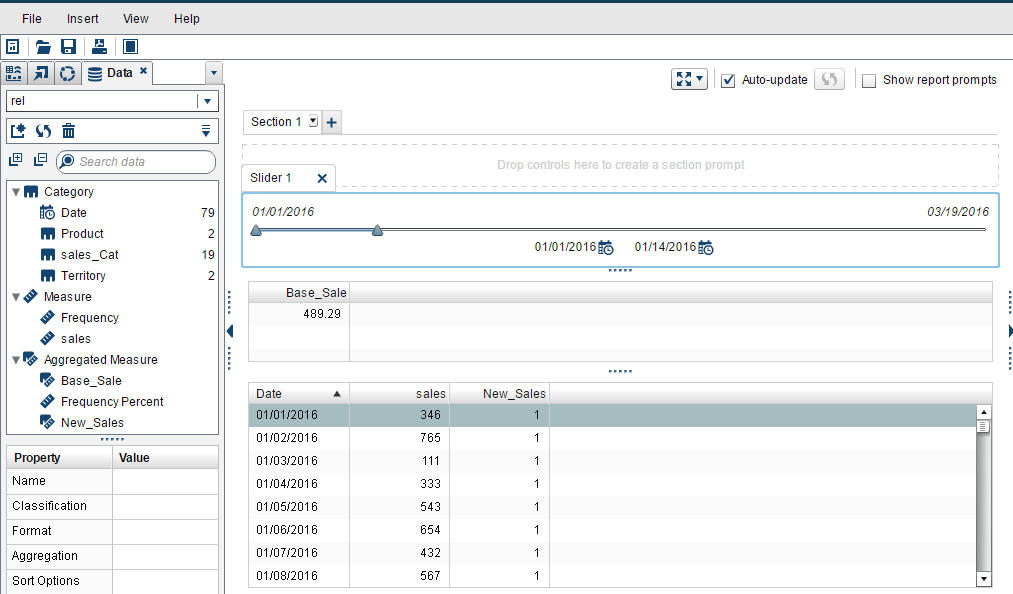The width and height of the screenshot is (1013, 594).
Task: Click the full-screen view toolbar icon
Action: tap(131, 47)
